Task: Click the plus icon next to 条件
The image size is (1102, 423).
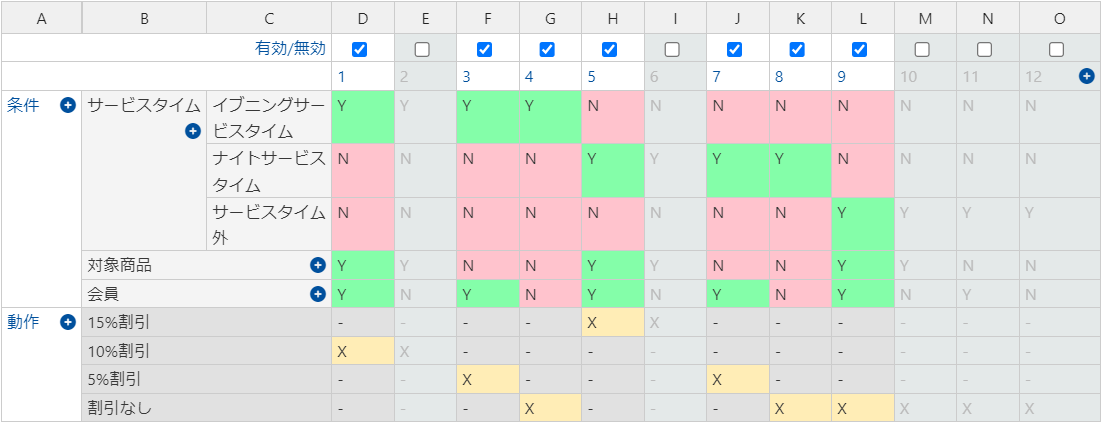Action: point(67,105)
